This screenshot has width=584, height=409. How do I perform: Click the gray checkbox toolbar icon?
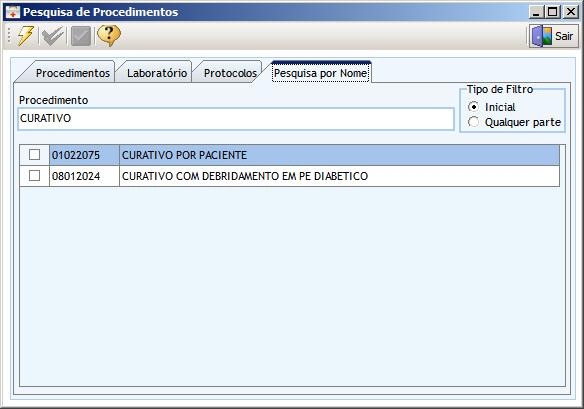pos(81,36)
